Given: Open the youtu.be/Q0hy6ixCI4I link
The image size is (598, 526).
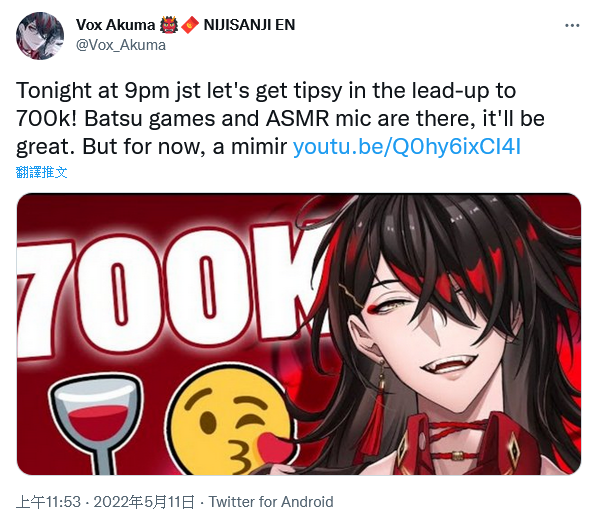Looking at the screenshot, I should (407, 147).
